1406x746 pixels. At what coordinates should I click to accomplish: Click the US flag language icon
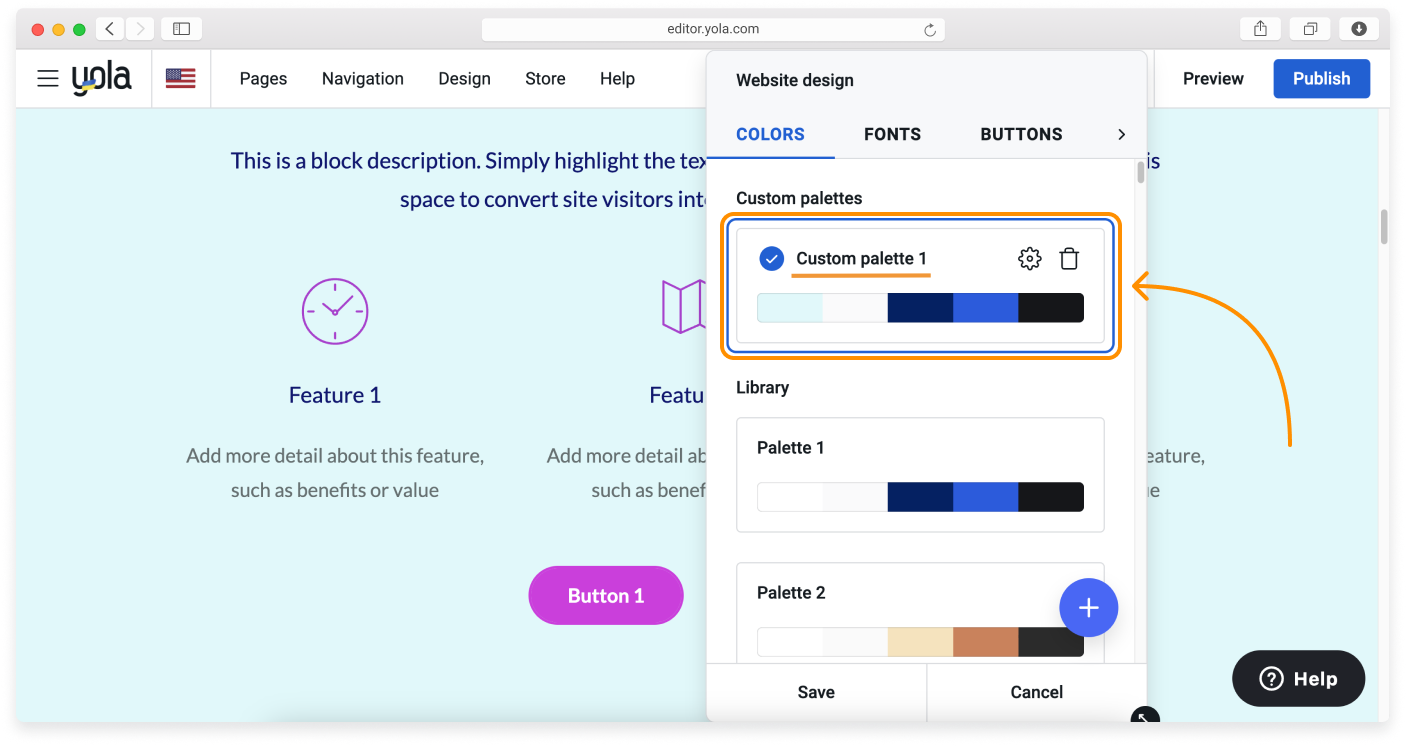tap(180, 78)
